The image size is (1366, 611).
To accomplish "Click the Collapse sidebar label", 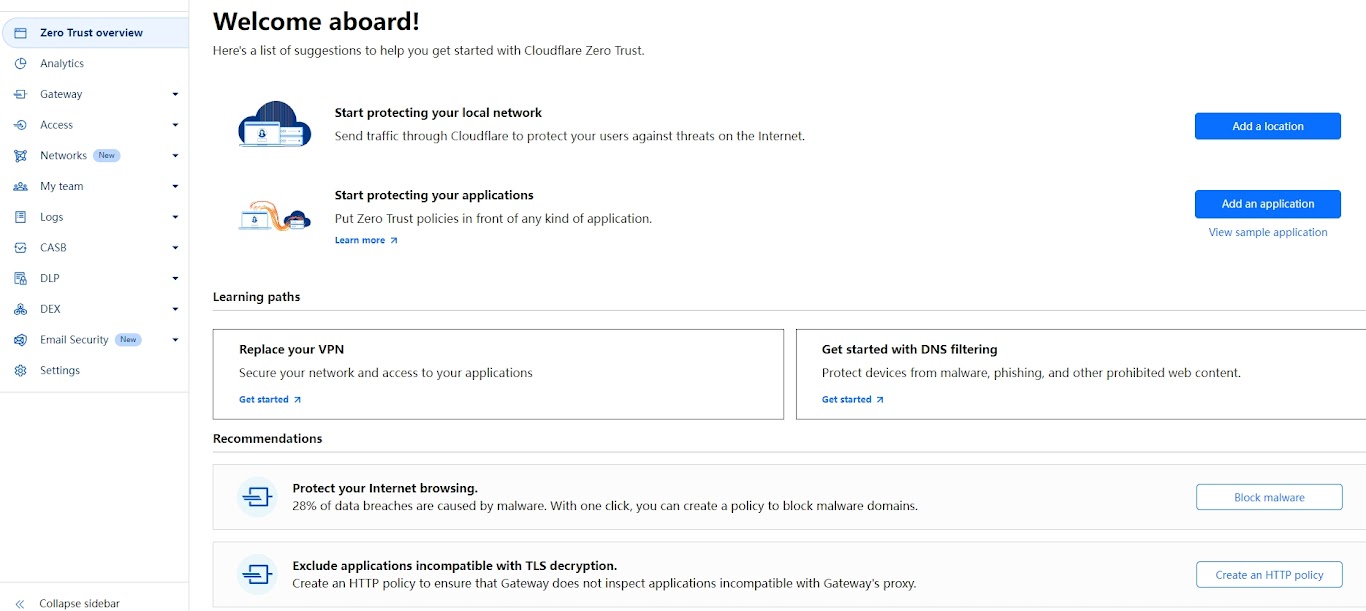I will point(79,604).
